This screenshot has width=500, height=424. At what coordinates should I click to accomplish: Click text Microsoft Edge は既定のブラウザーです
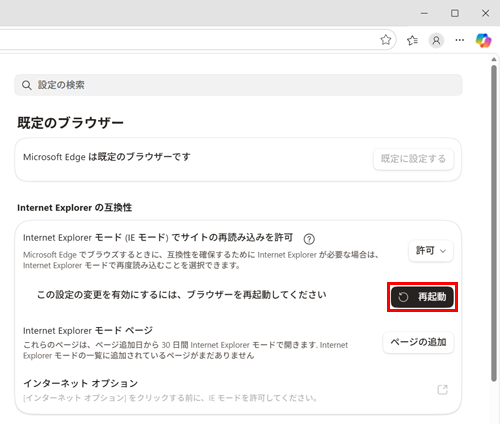tap(107, 157)
